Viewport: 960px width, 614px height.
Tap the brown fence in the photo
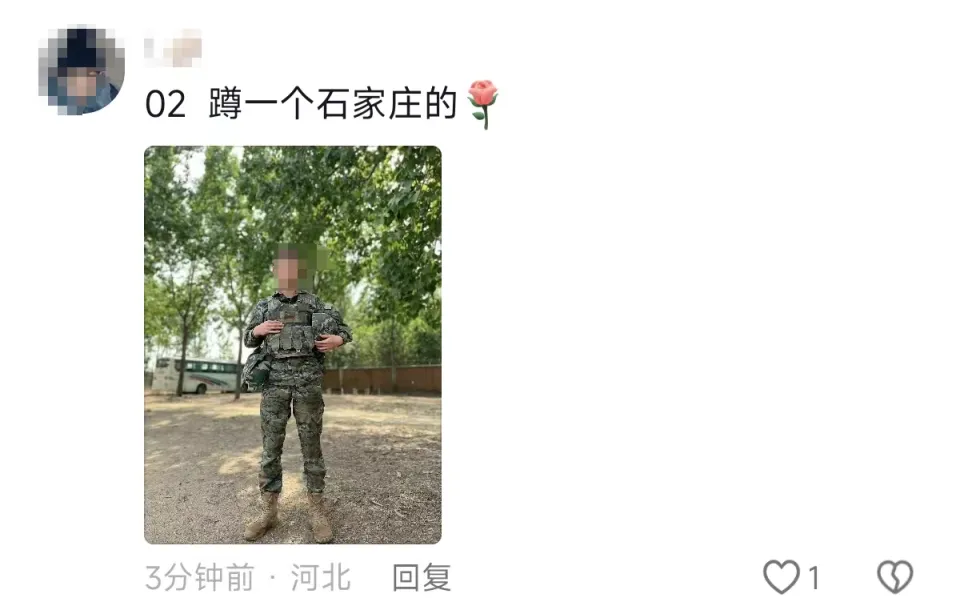(381, 380)
